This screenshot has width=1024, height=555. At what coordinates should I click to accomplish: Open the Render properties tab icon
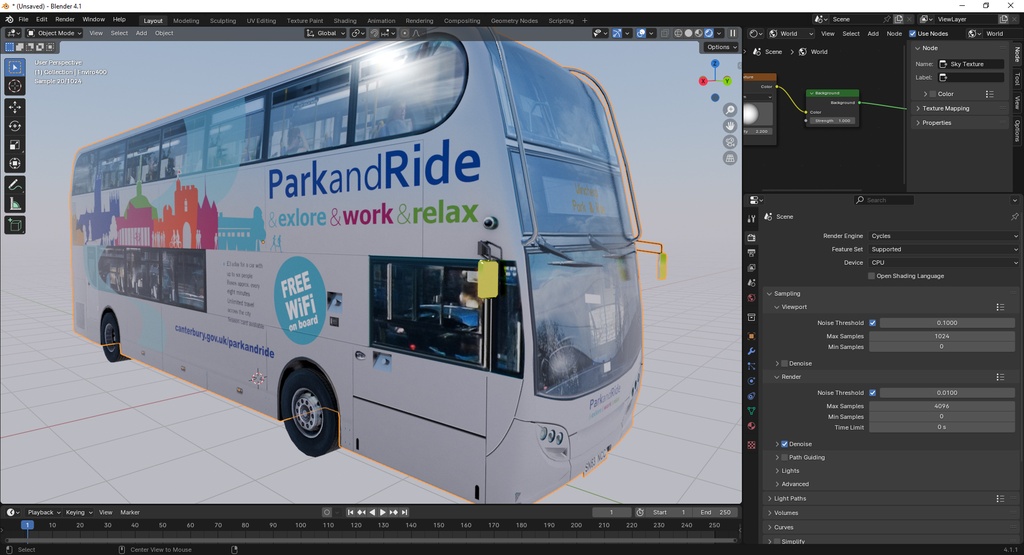coord(752,238)
